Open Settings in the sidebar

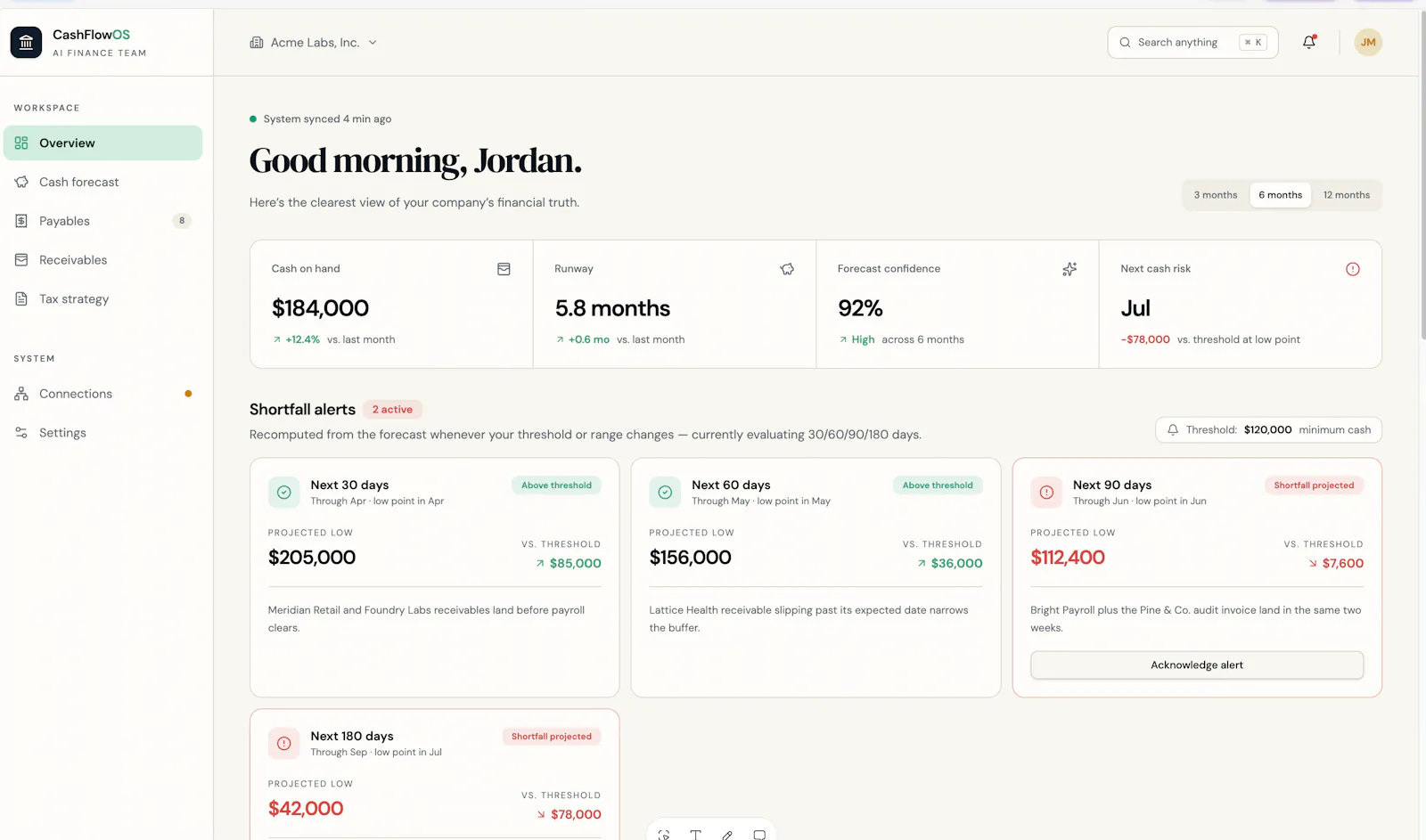pyautogui.click(x=102, y=433)
